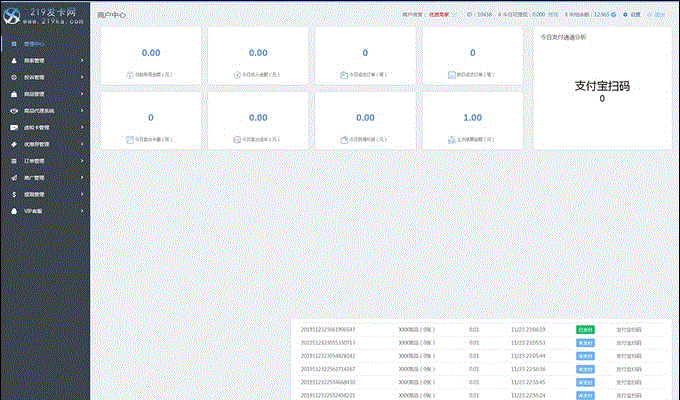Expand the 推广管理 sidebar submenu
The width and height of the screenshot is (680, 400).
[x=81, y=178]
